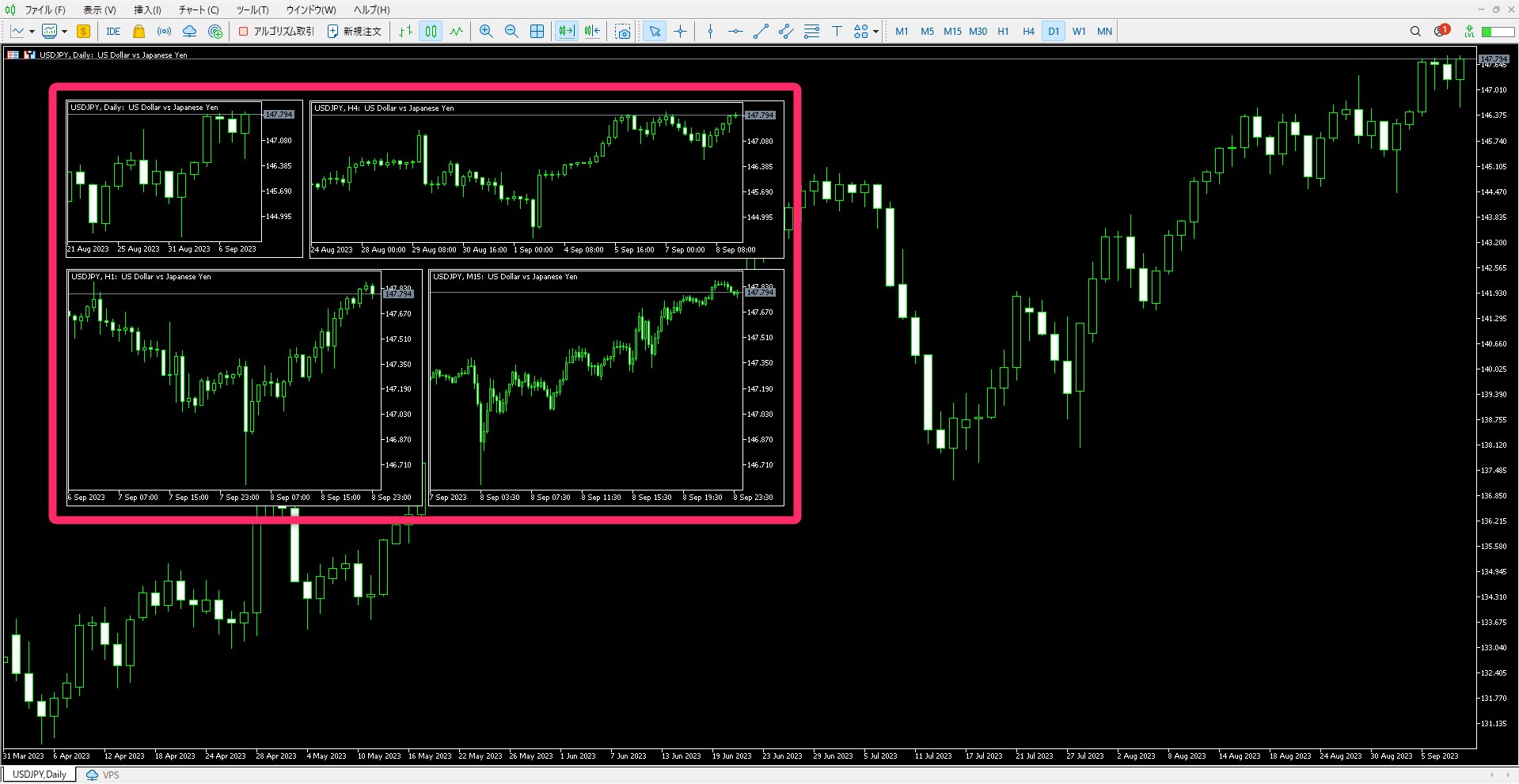The image size is (1519, 784).
Task: Toggle auto scroll chart to end
Action: 566,32
